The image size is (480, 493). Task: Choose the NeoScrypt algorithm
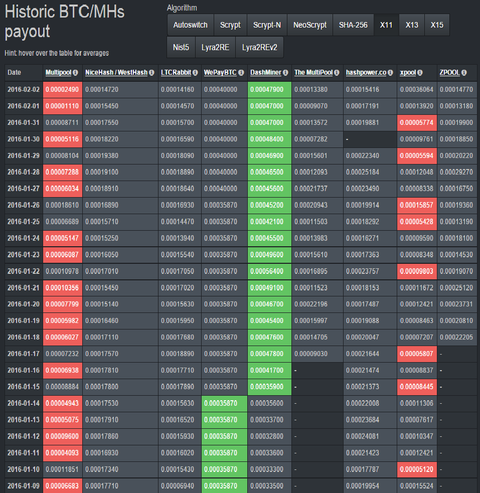tap(310, 25)
